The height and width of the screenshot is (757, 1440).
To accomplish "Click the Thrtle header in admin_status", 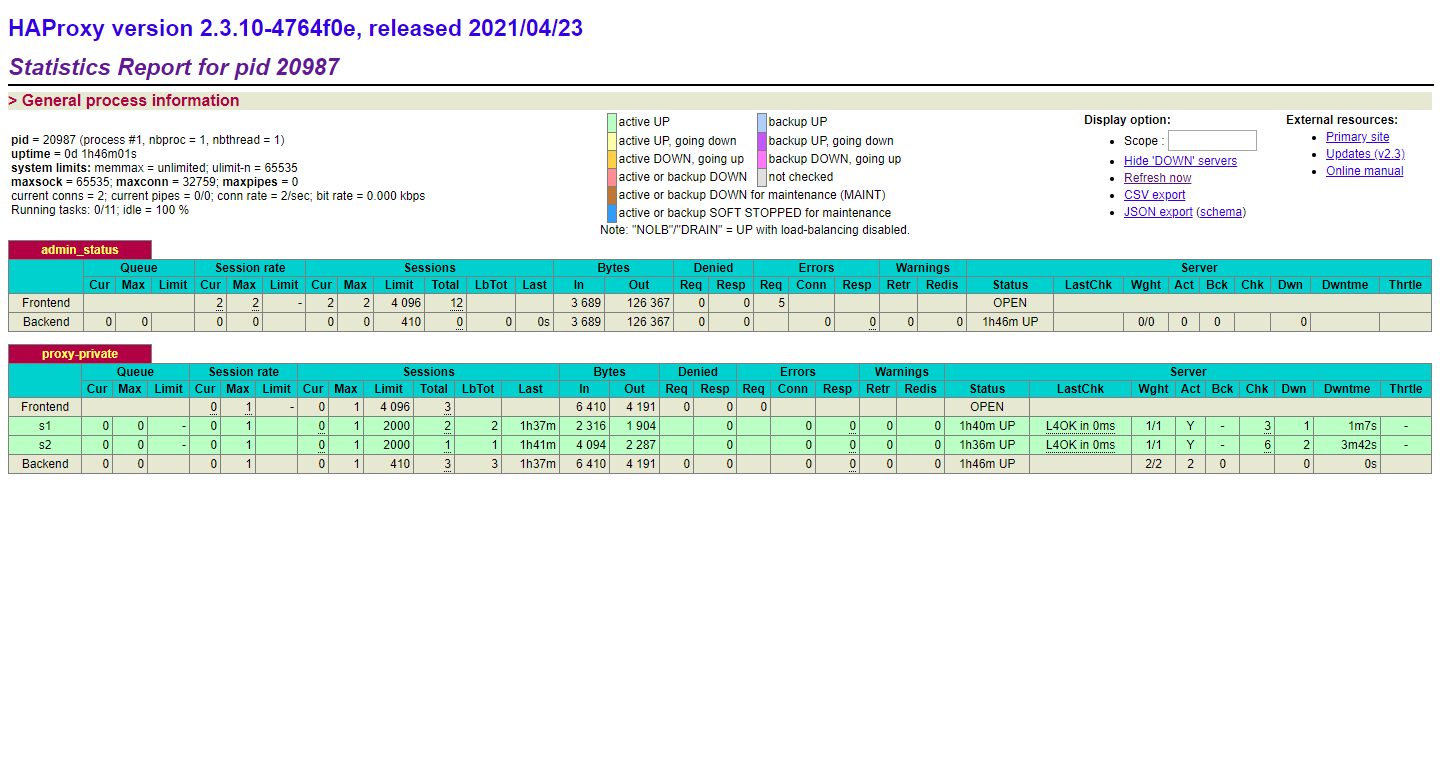I will (x=1405, y=285).
